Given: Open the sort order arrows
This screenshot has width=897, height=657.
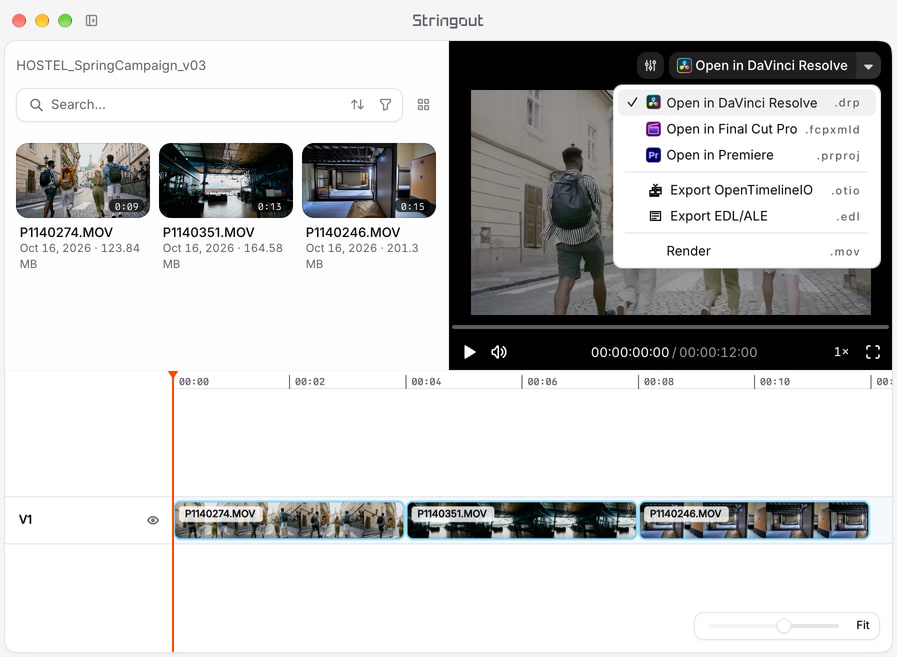Looking at the screenshot, I should click(358, 105).
